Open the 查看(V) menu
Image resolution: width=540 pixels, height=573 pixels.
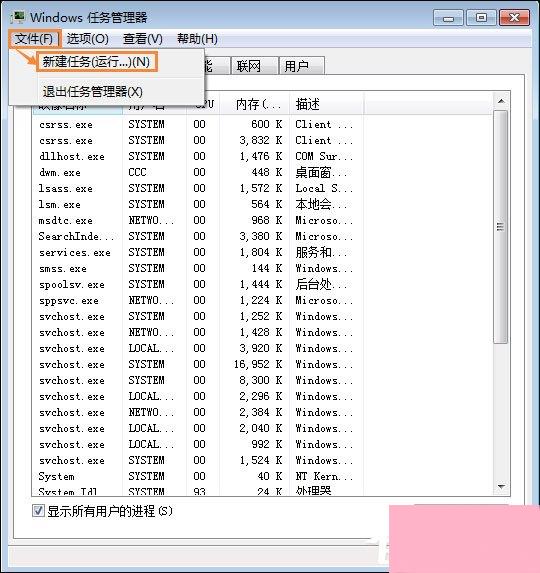(x=143, y=39)
